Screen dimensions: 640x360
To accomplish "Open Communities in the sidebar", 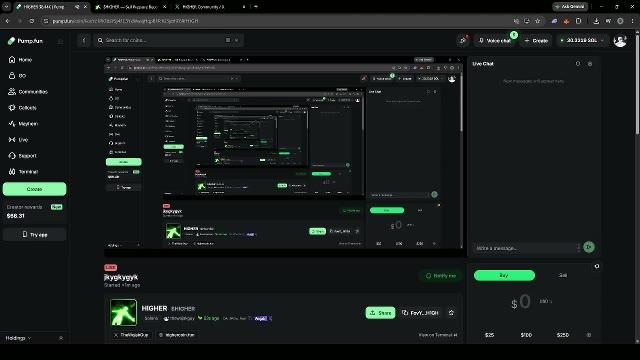I will tap(28, 92).
